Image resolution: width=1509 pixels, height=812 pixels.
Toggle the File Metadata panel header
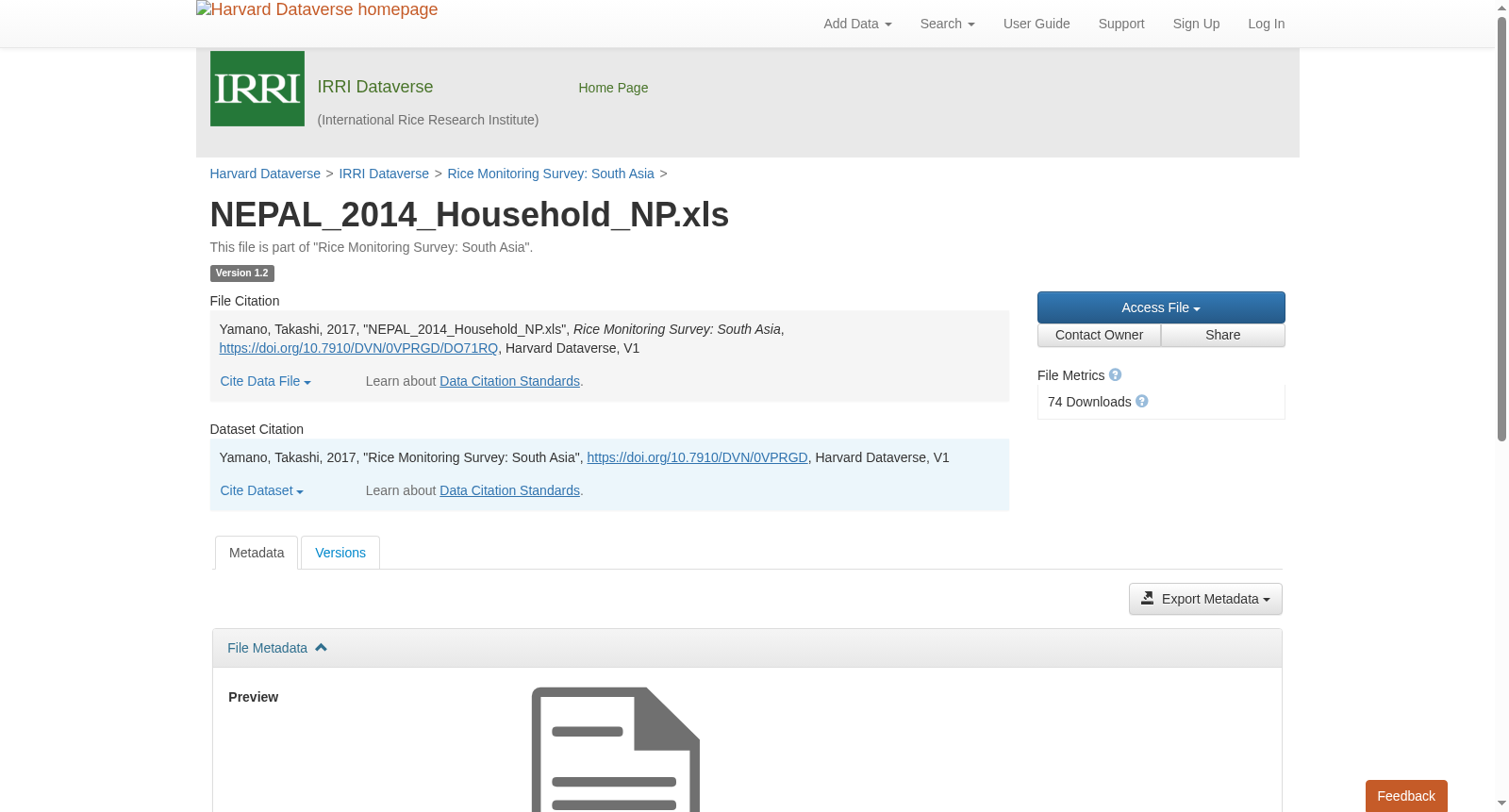[x=747, y=648]
